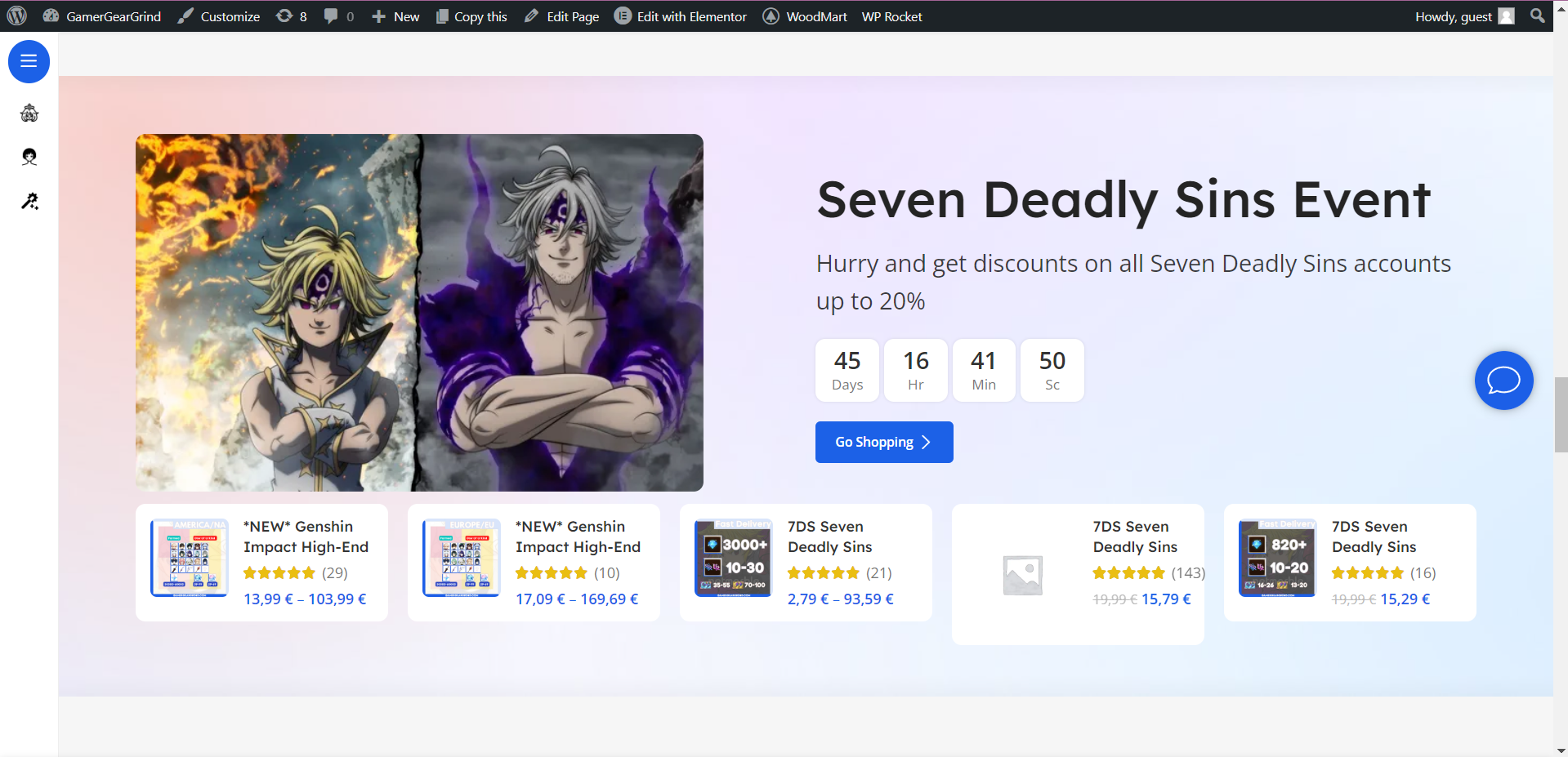This screenshot has width=1568, height=757.
Task: Click the price 2,79 € – 93,59 €
Action: [841, 599]
